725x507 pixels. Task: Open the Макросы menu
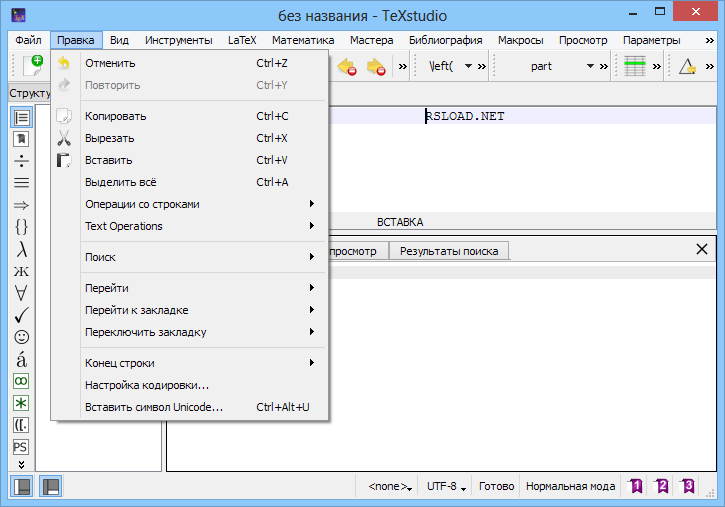click(x=520, y=41)
